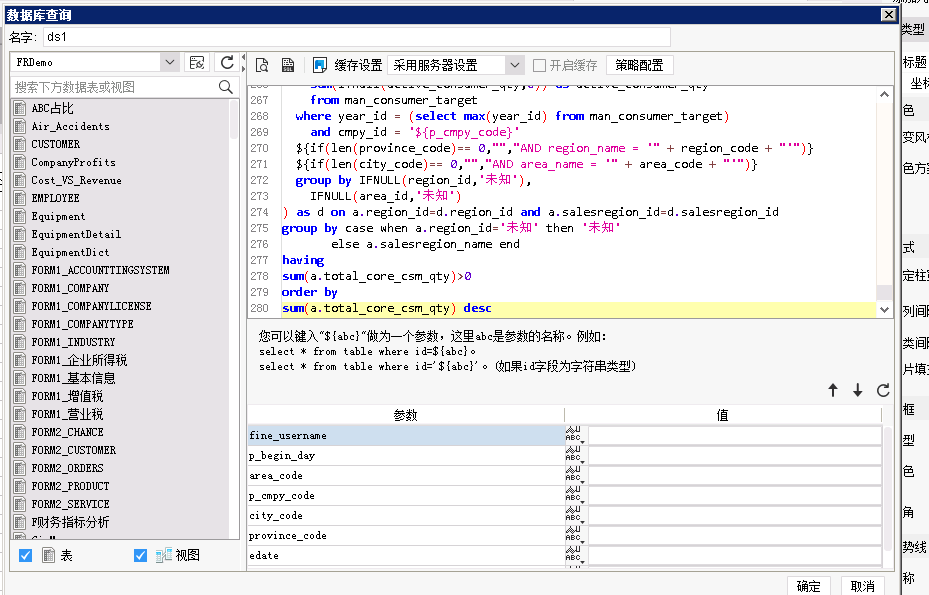Click the 视图 view icon beside checkbox
The height and width of the screenshot is (595, 929).
pos(164,555)
